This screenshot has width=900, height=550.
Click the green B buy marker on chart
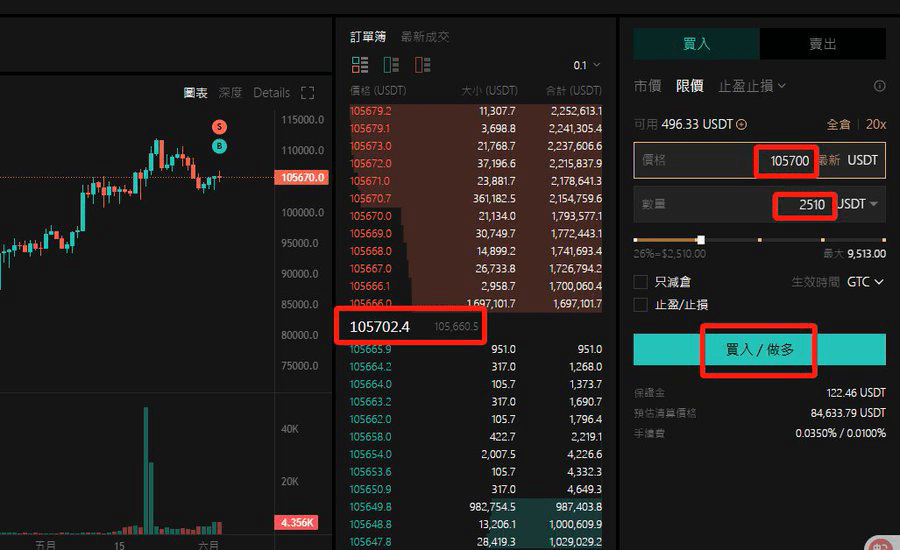[x=219, y=147]
